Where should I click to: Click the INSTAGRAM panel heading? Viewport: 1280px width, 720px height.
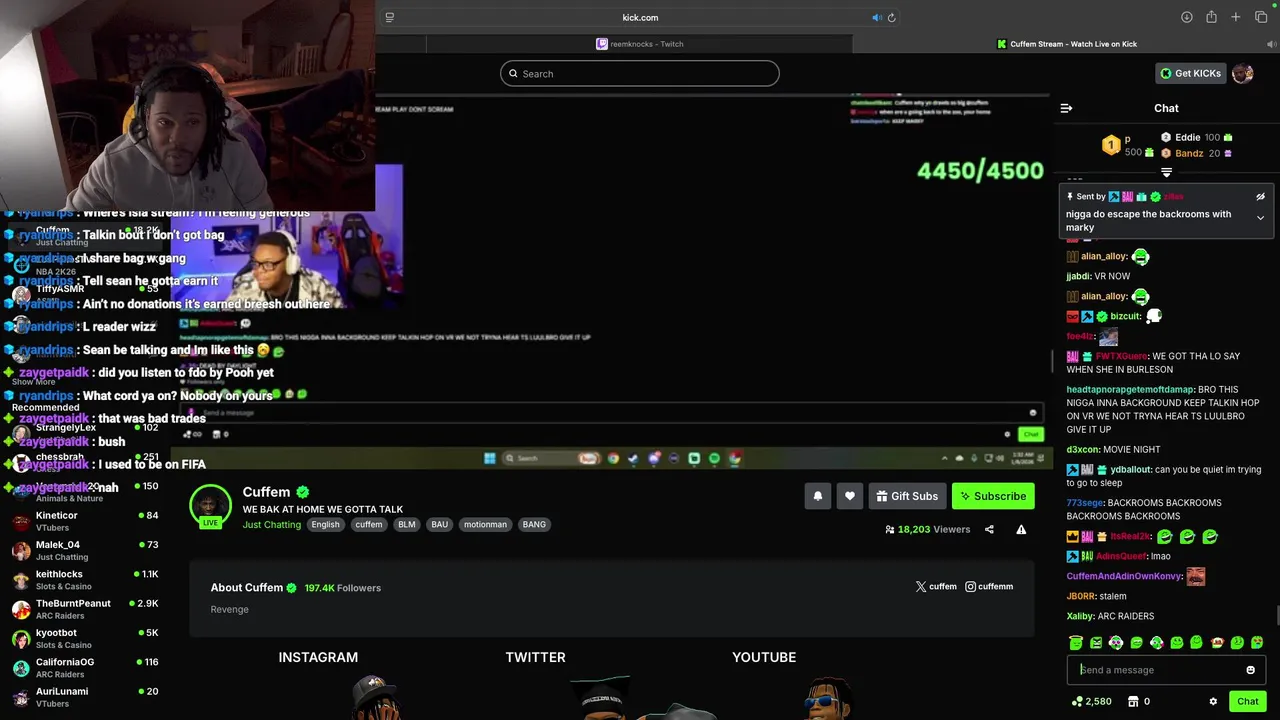pyautogui.click(x=318, y=657)
